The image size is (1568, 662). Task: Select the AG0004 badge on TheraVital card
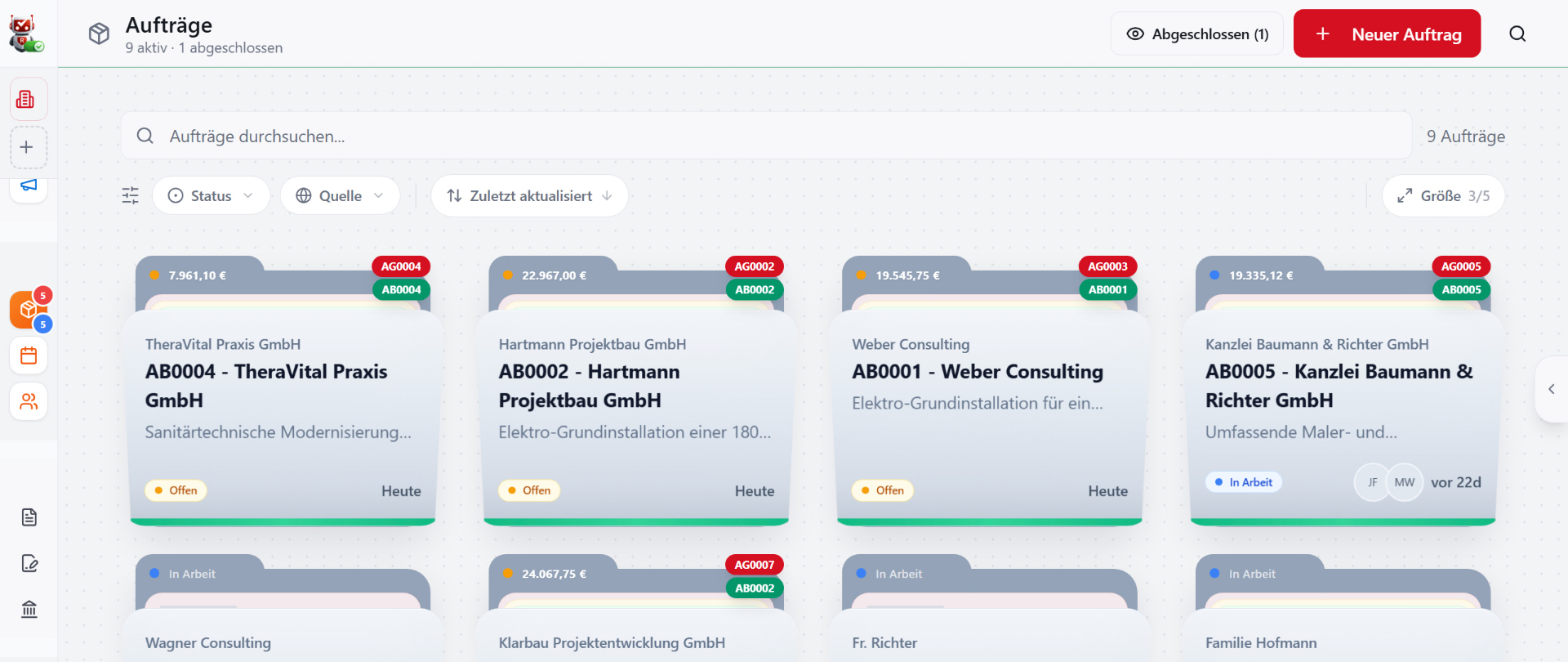click(x=401, y=266)
